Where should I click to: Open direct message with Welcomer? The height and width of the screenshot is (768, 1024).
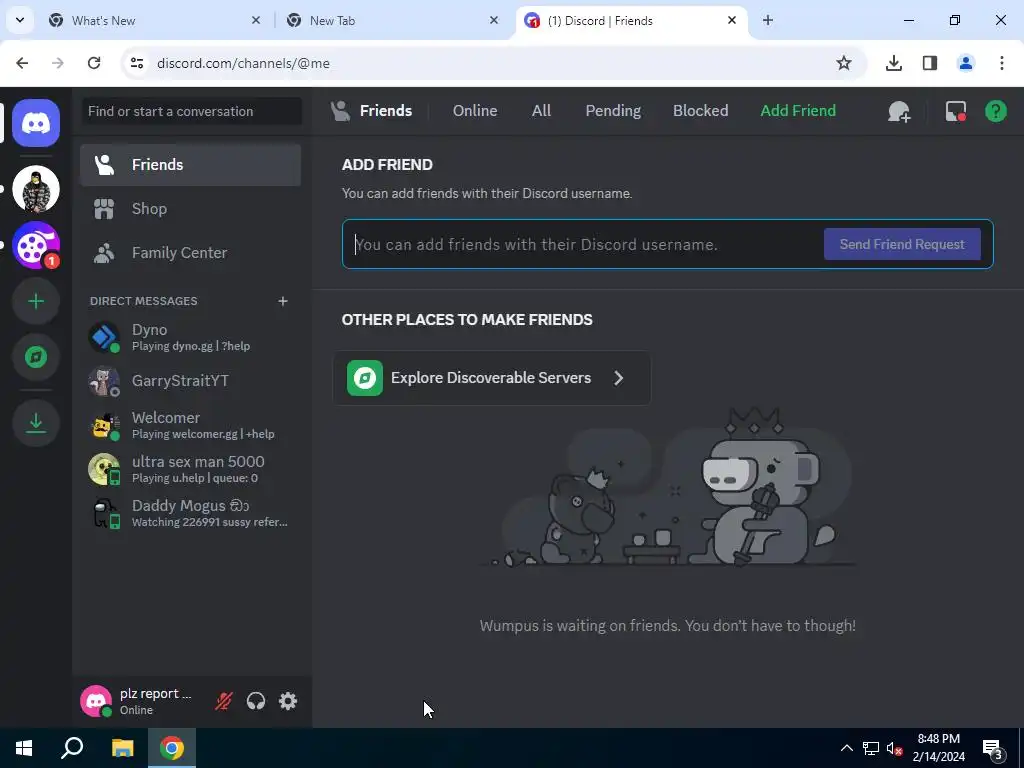(191, 425)
